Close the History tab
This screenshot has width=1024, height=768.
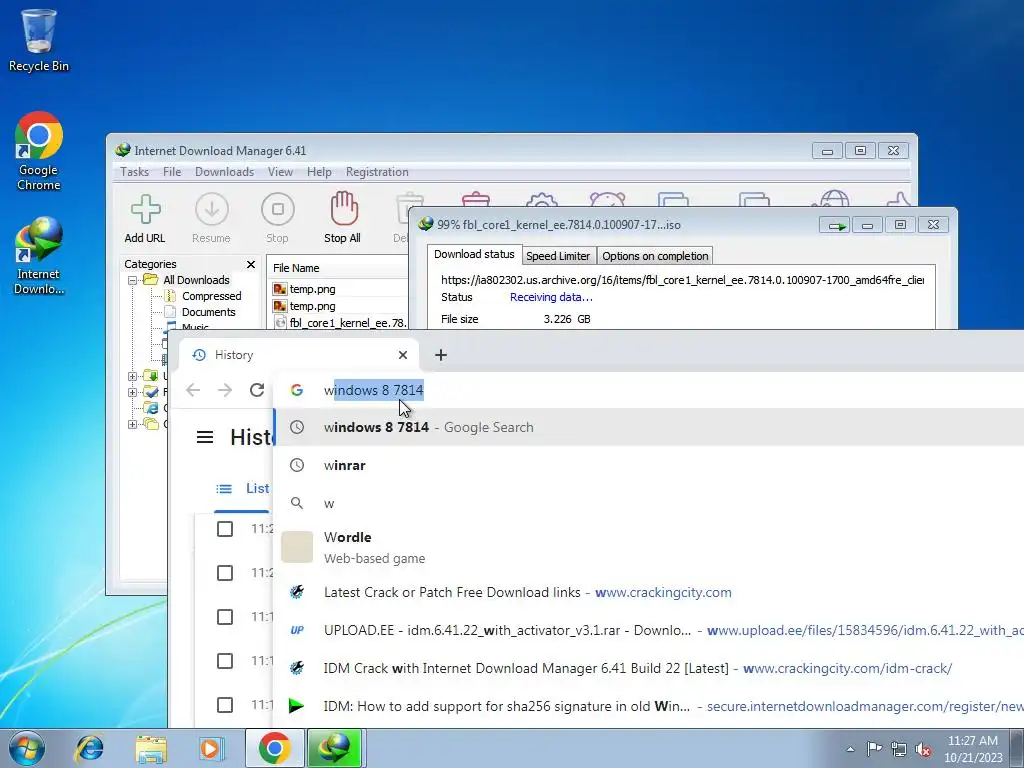[x=403, y=355]
